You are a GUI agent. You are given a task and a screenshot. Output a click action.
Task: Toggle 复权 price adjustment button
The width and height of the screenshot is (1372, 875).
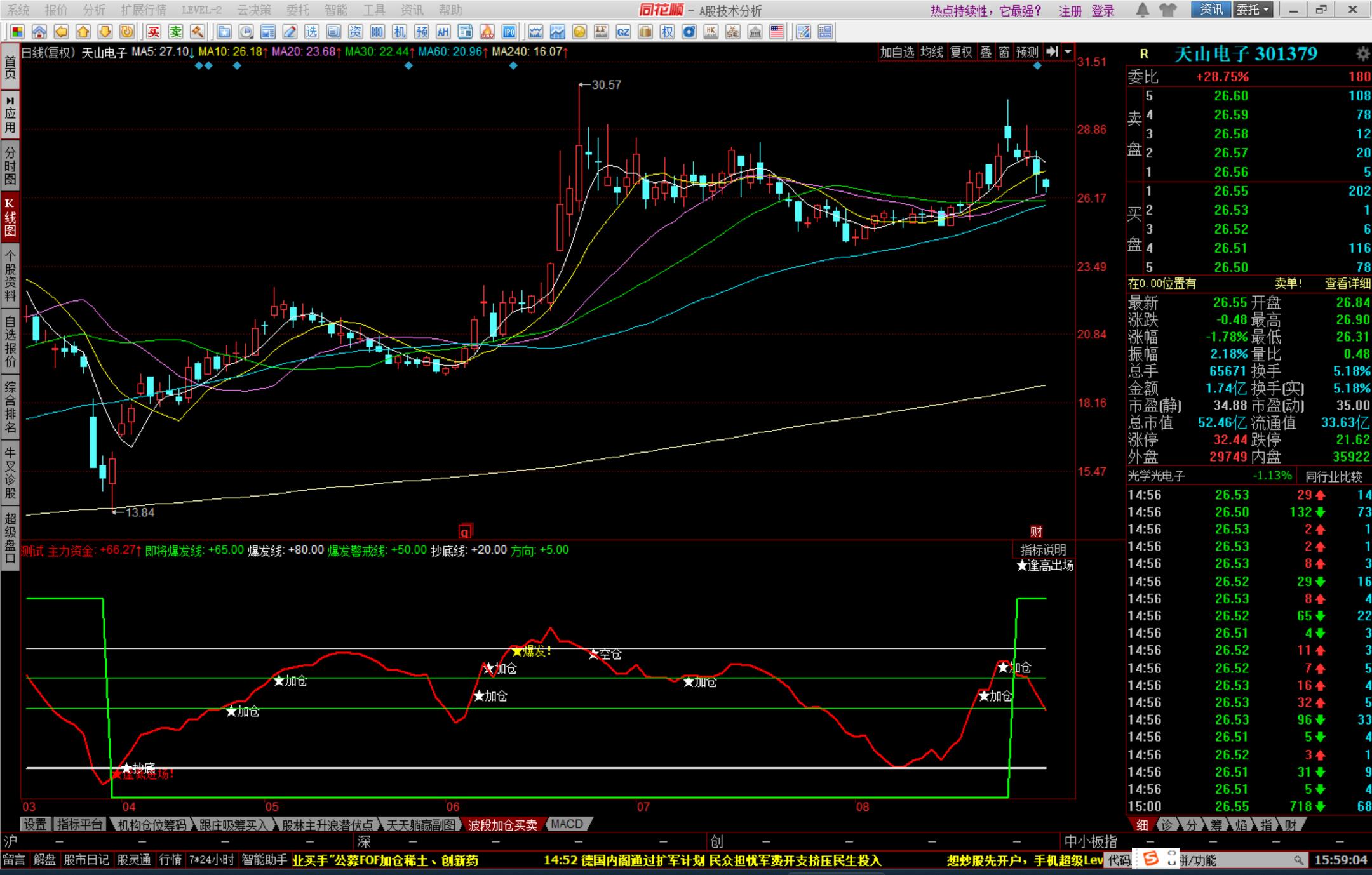[961, 52]
